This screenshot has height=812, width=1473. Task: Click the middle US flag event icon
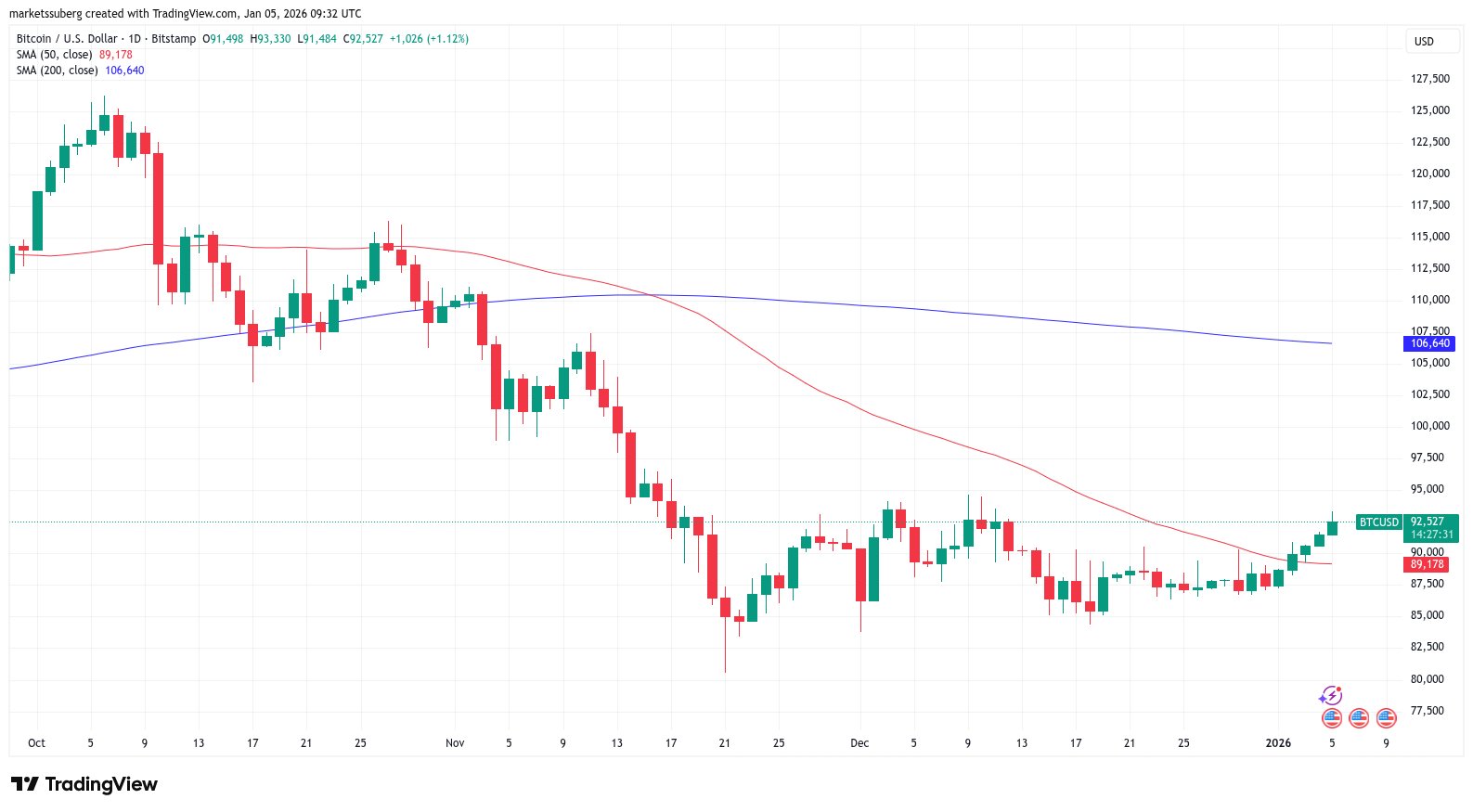click(x=1359, y=717)
